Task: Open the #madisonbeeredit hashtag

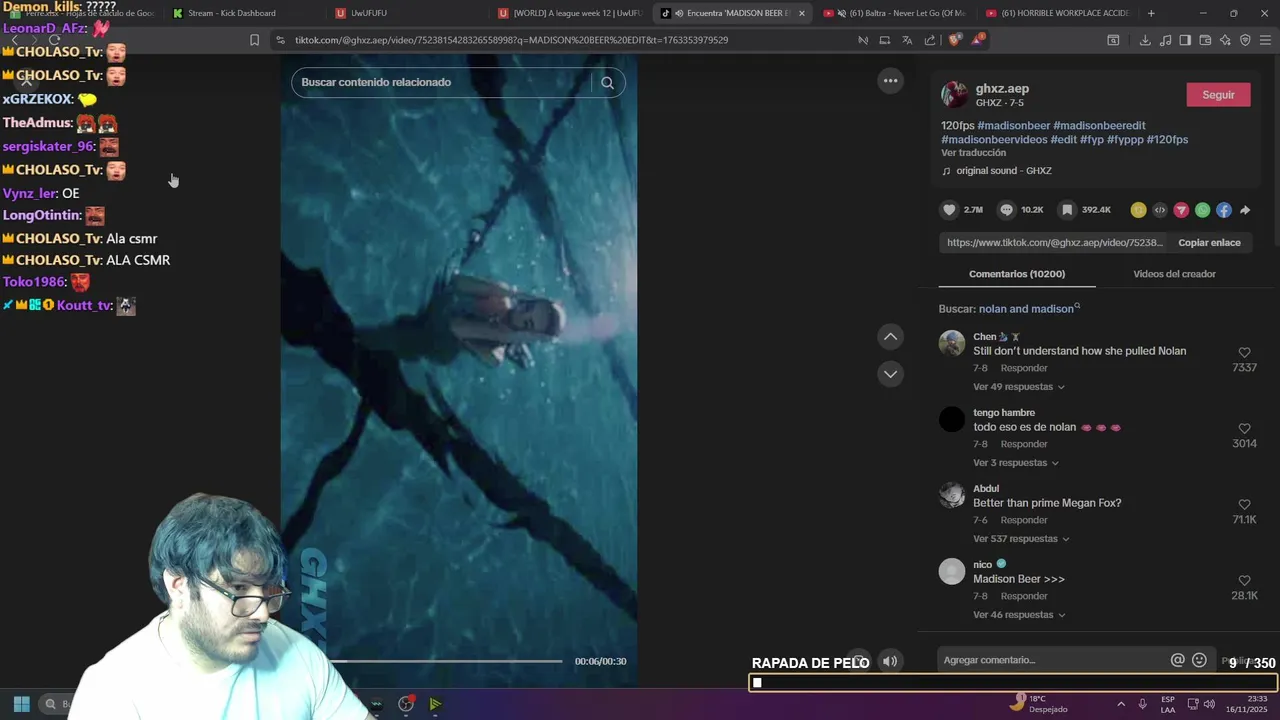Action: [x=1099, y=126]
